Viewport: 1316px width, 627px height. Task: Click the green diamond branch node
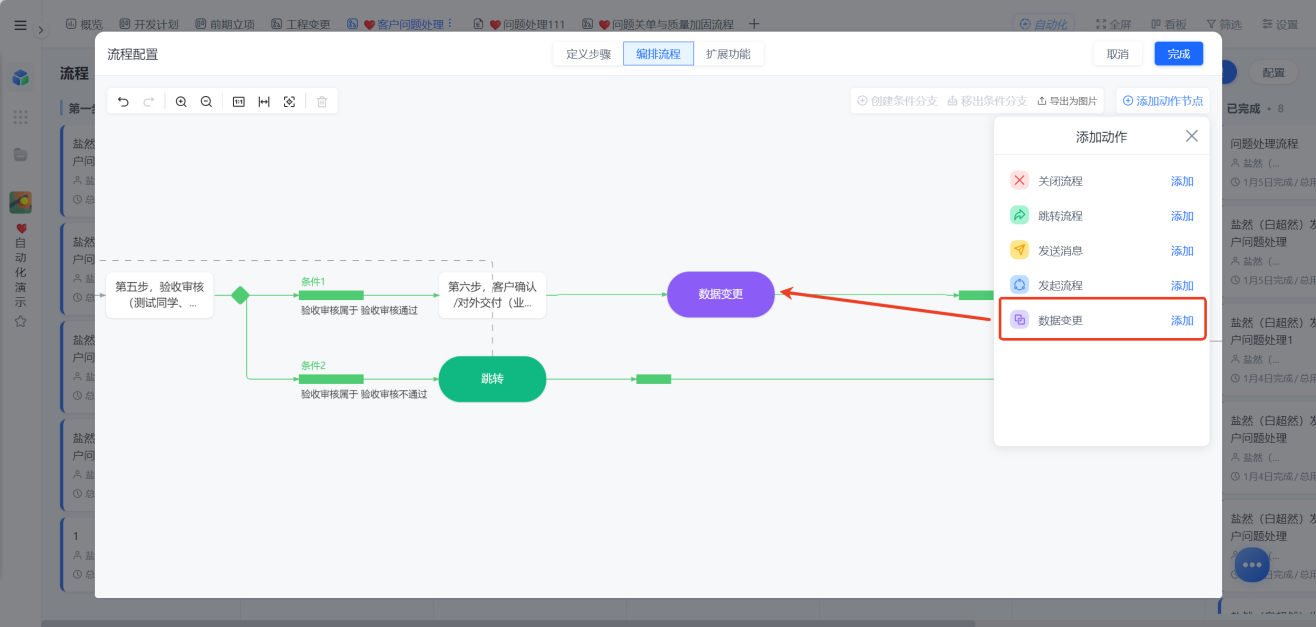point(240,295)
